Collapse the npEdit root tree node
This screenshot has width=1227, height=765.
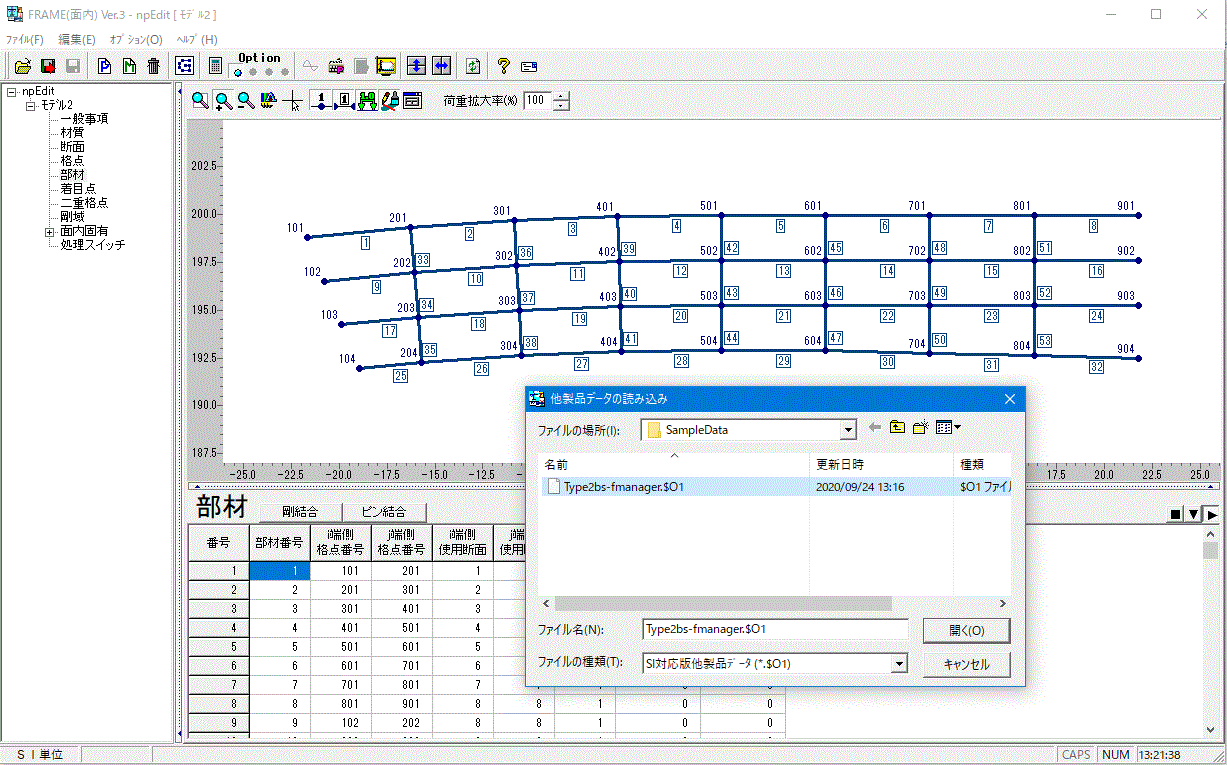(11, 91)
